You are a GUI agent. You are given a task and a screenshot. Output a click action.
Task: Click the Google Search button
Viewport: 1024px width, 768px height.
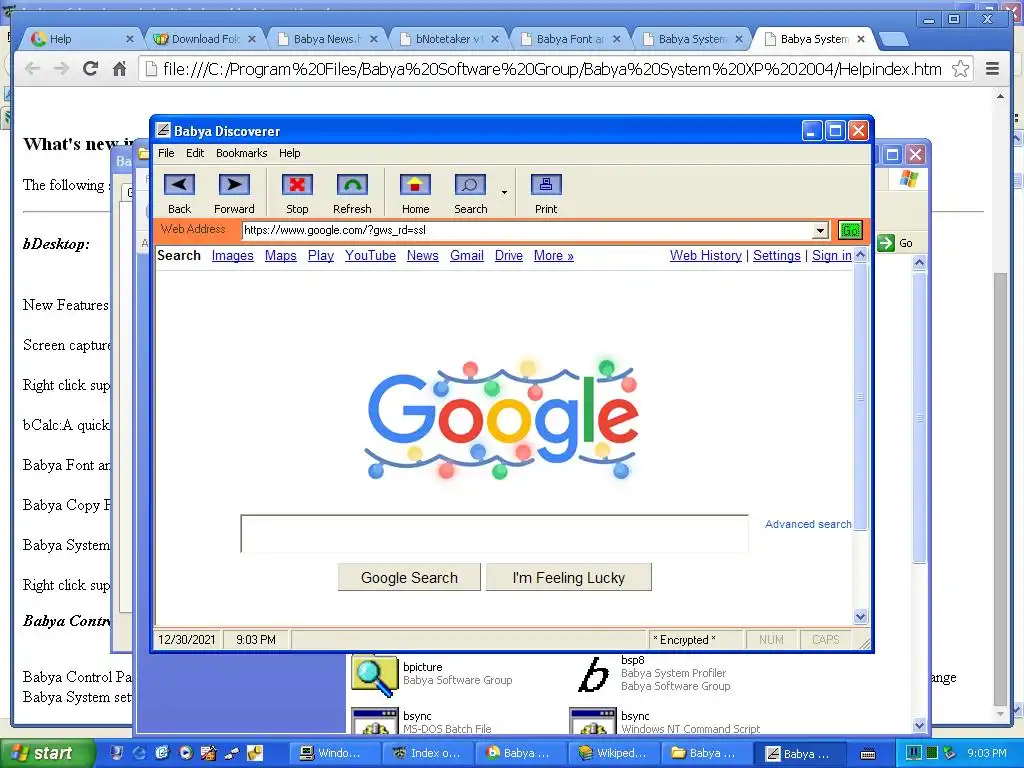click(x=409, y=577)
